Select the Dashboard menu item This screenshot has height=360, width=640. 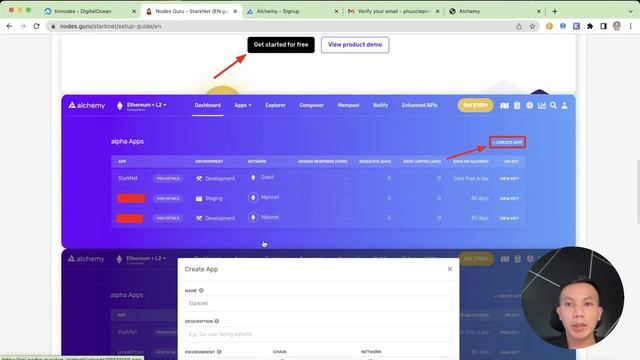point(207,105)
